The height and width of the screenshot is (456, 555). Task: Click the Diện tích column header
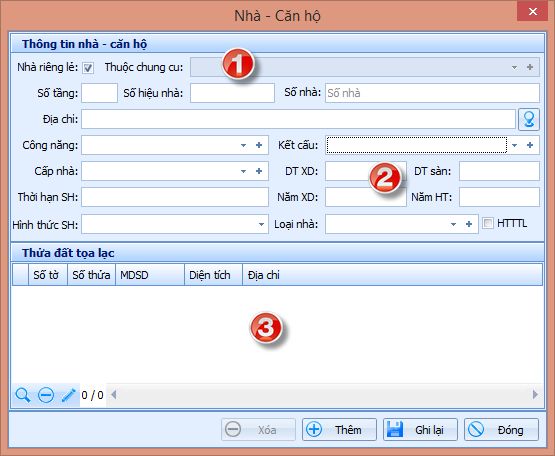coord(213,275)
